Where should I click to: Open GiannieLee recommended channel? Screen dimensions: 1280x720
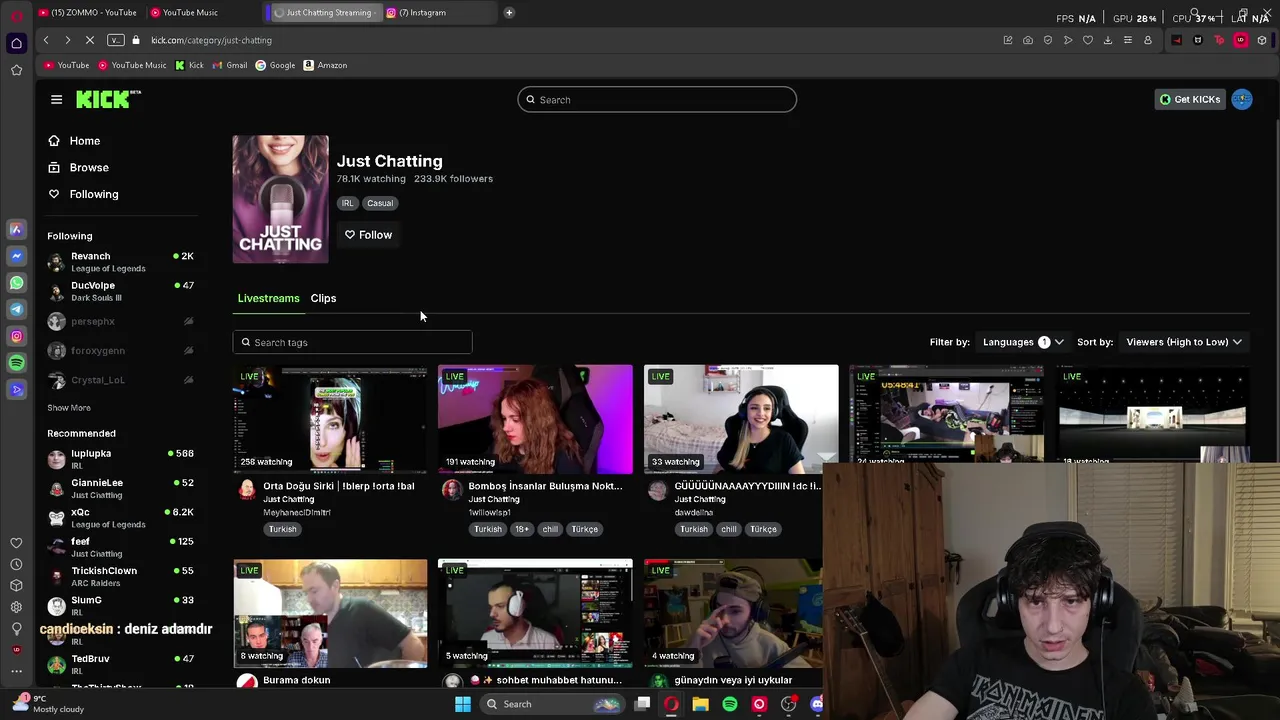(120, 488)
